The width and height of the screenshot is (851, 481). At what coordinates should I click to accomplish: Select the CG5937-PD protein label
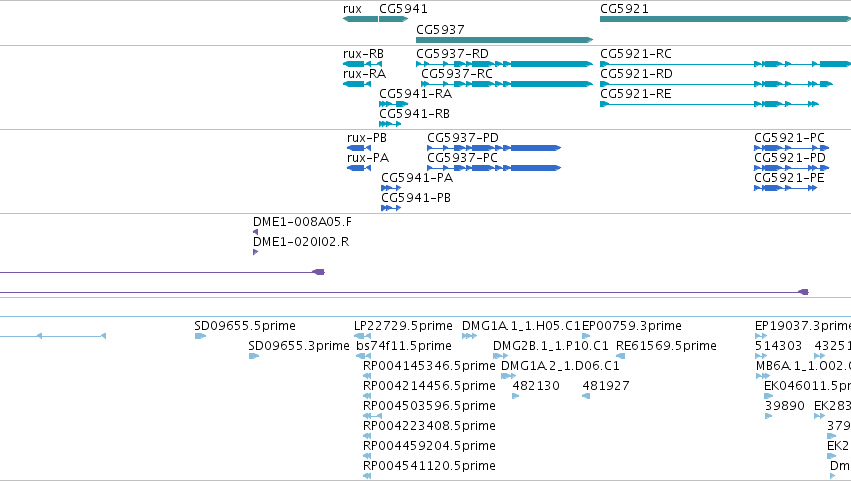[x=462, y=138]
